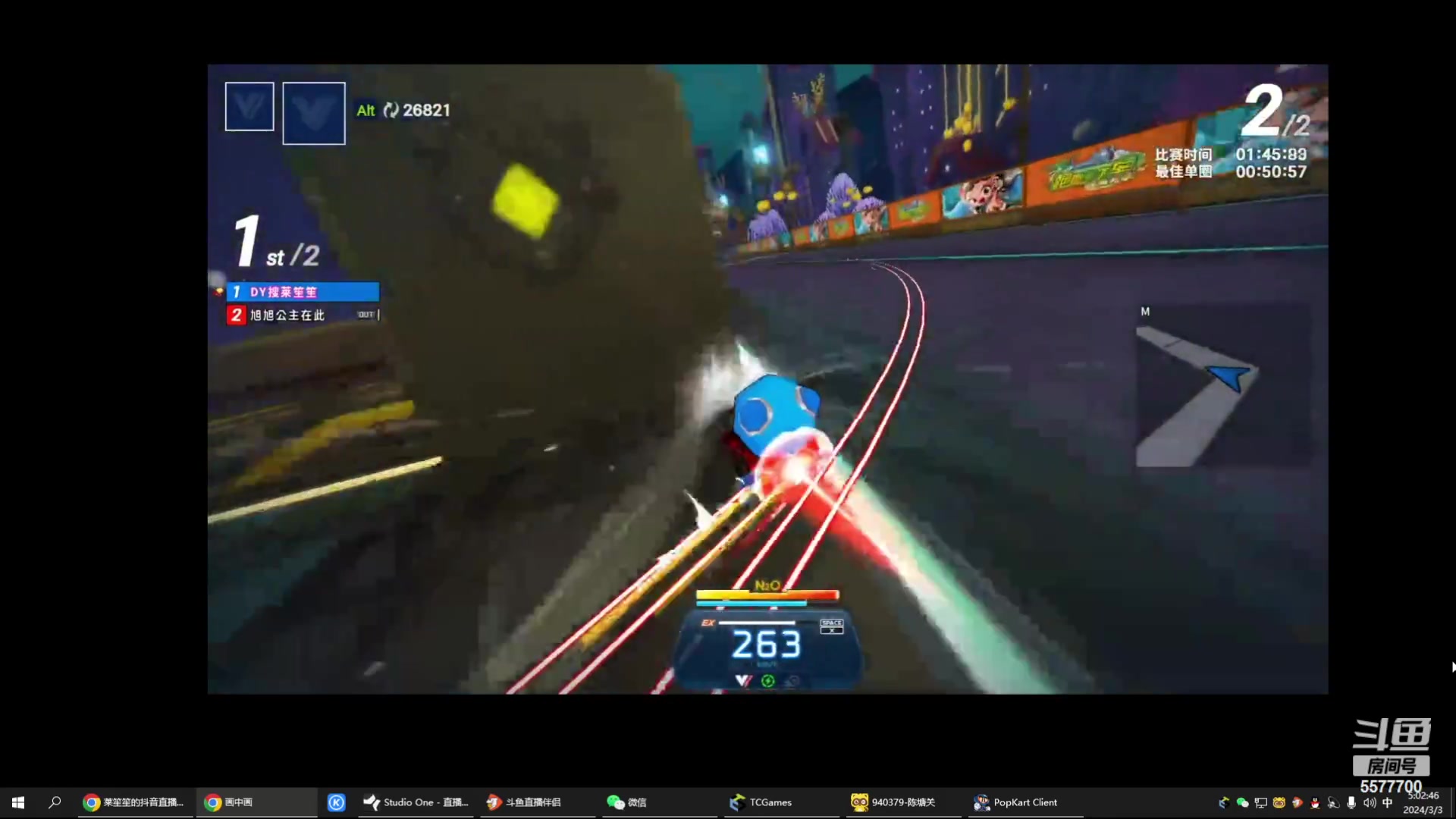Open the taskbar search icon
The image size is (1456, 819).
(55, 802)
